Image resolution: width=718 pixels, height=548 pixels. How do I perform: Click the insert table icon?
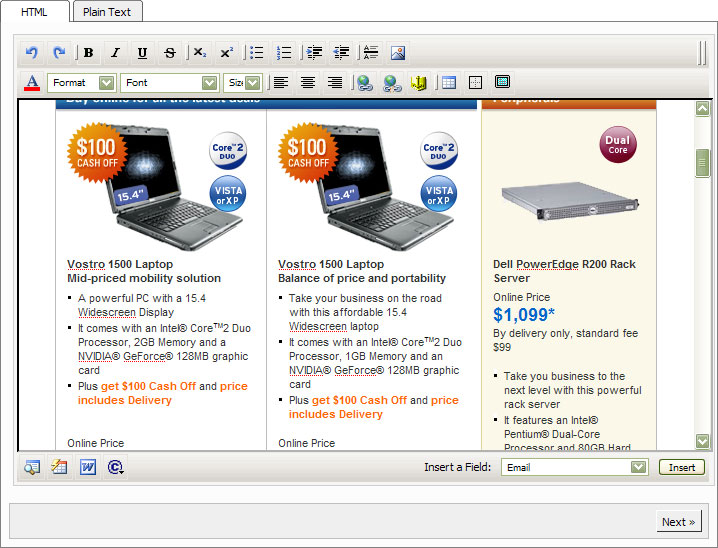[449, 82]
